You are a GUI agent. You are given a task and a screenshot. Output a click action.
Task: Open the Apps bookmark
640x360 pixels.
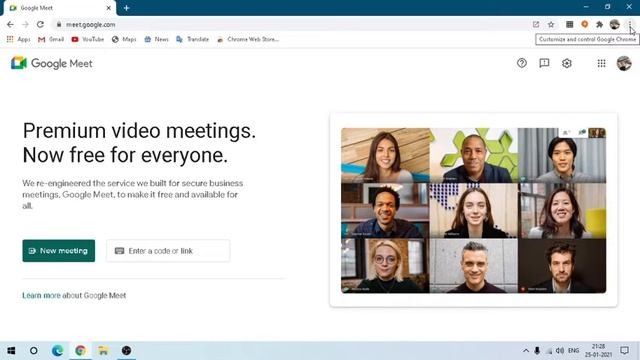[18, 39]
